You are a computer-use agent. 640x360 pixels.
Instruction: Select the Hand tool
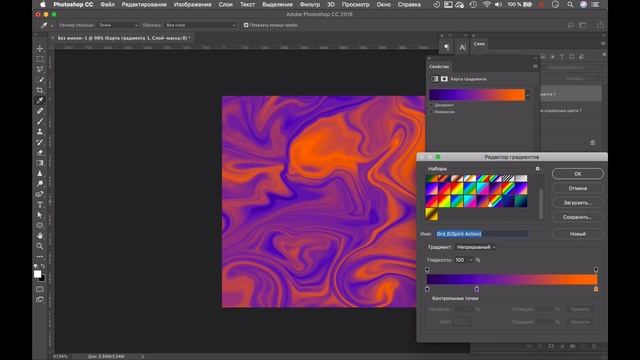point(40,236)
